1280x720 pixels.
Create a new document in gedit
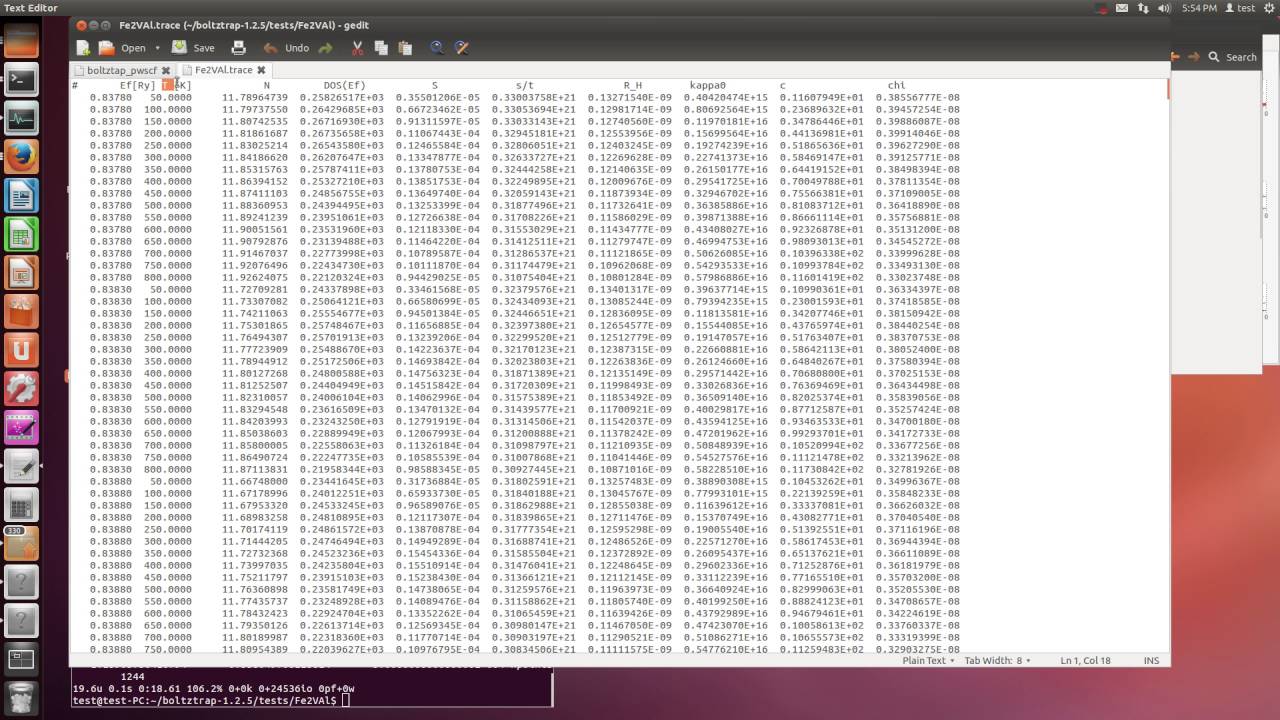(x=84, y=47)
